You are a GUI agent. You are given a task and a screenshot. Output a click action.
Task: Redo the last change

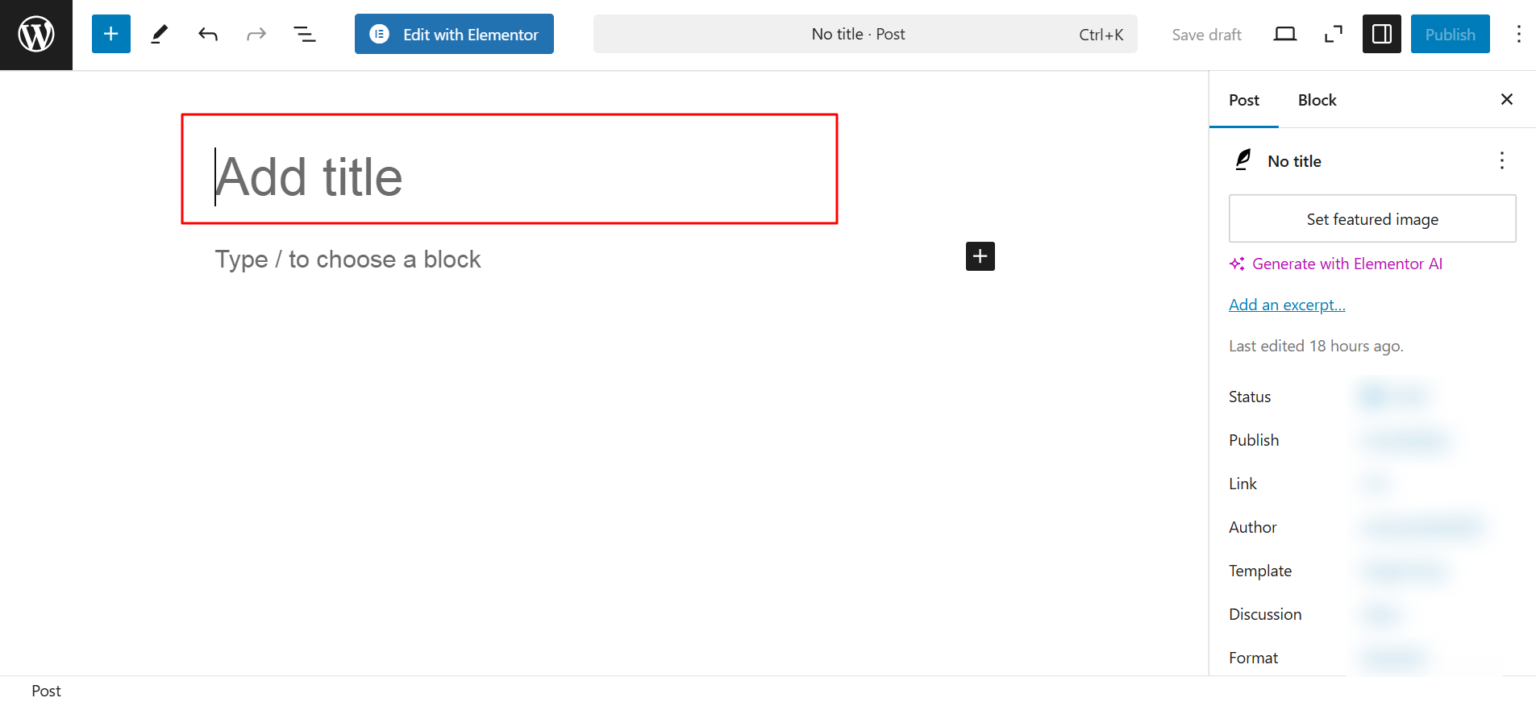click(255, 33)
